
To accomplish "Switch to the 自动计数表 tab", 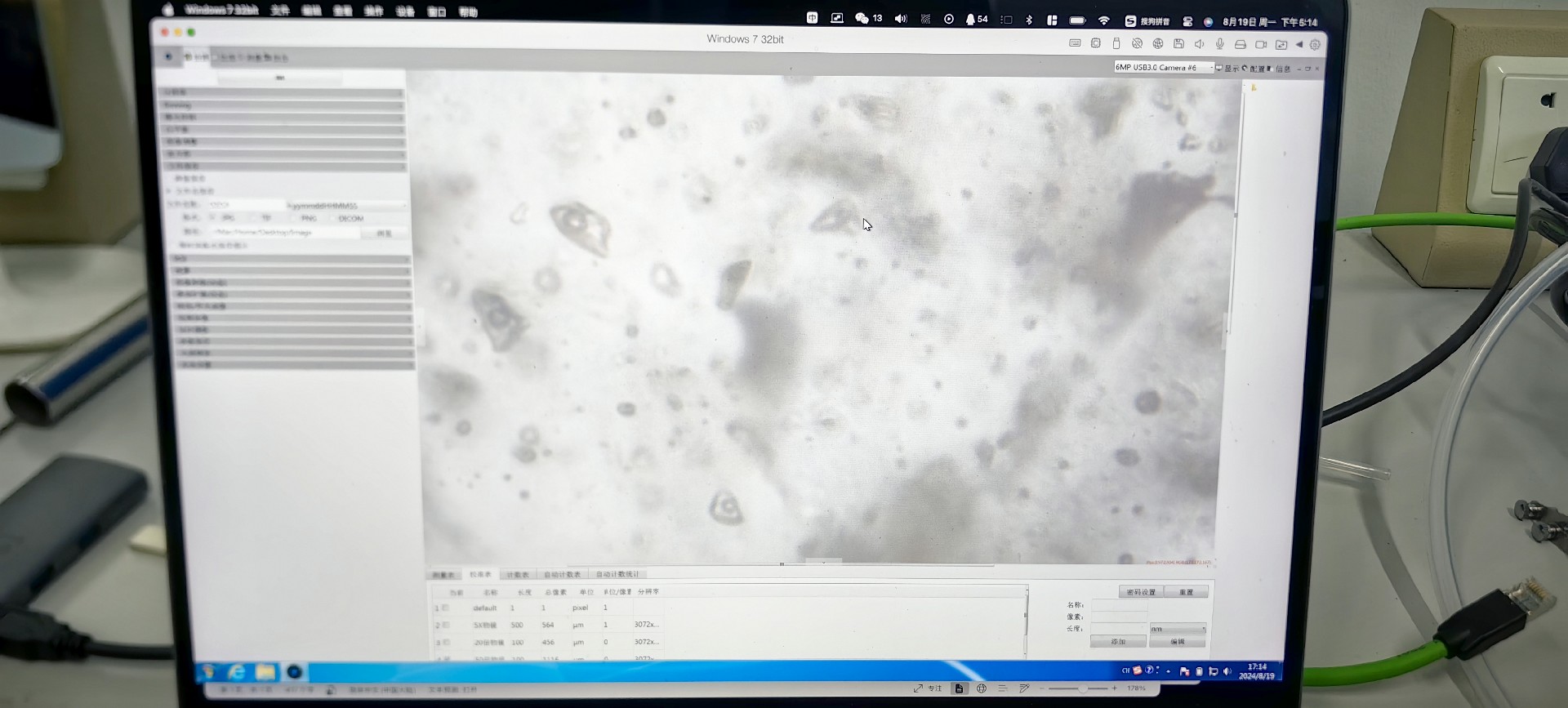I will [562, 575].
